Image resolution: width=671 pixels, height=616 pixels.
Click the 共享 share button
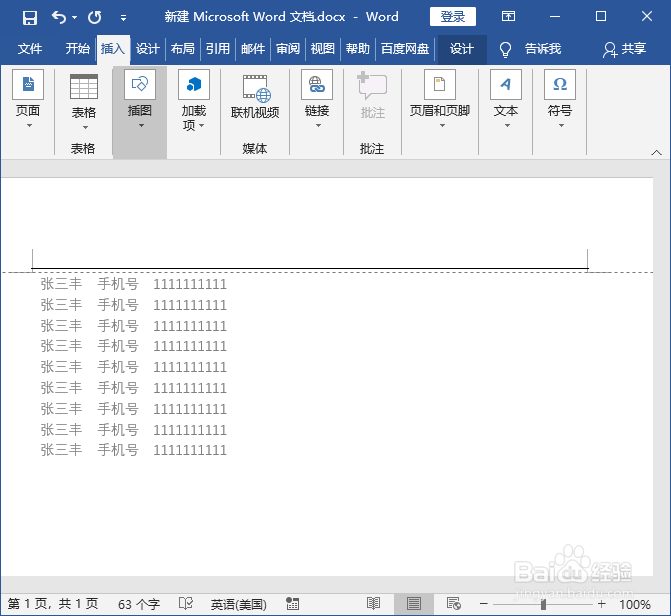[x=624, y=49]
